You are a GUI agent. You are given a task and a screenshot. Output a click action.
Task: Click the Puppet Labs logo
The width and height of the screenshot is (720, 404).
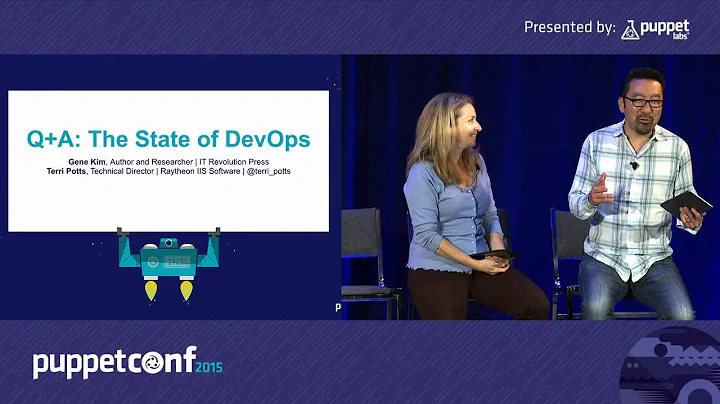pyautogui.click(x=655, y=29)
